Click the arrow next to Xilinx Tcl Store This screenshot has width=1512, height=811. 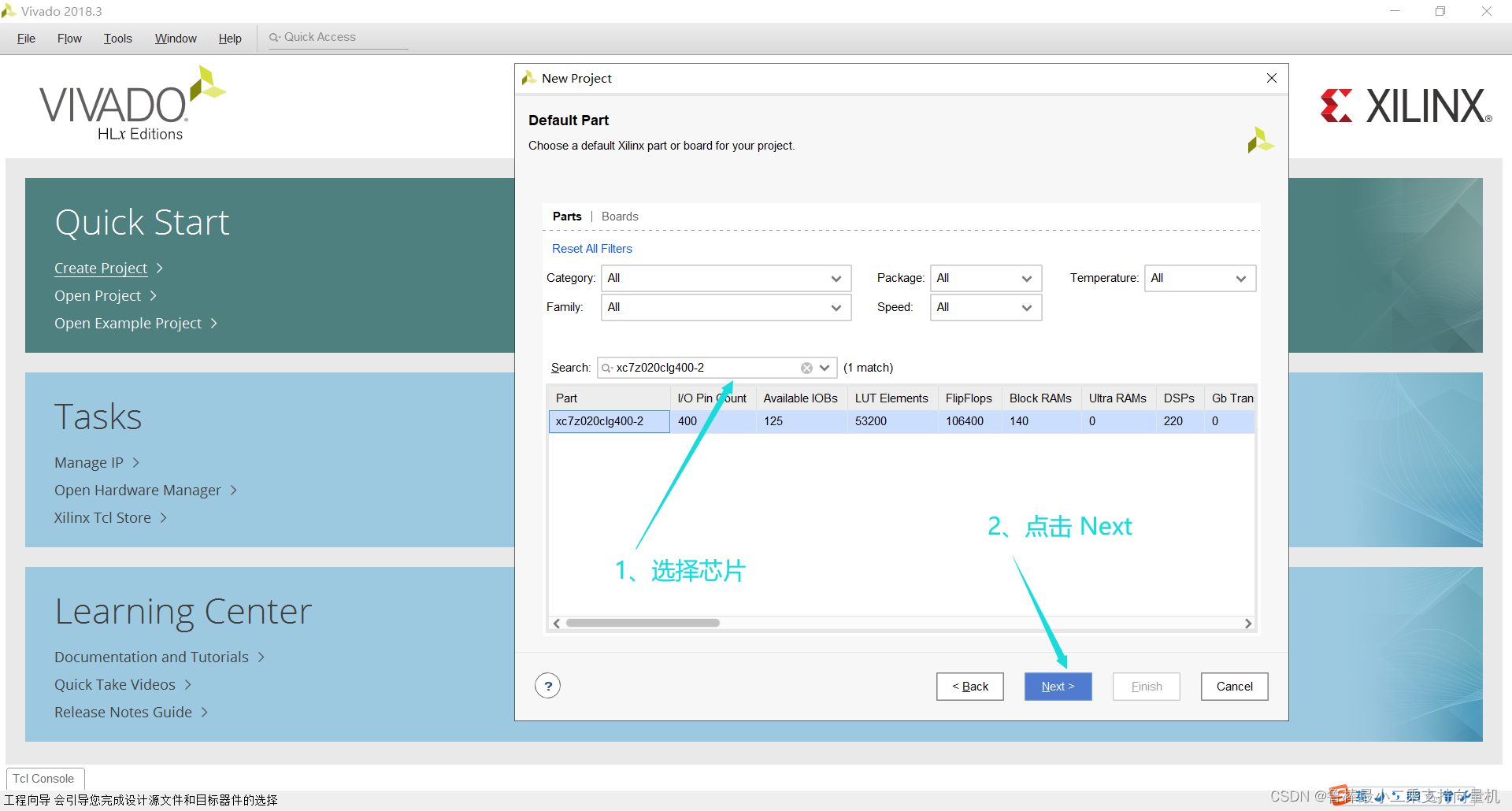[164, 518]
